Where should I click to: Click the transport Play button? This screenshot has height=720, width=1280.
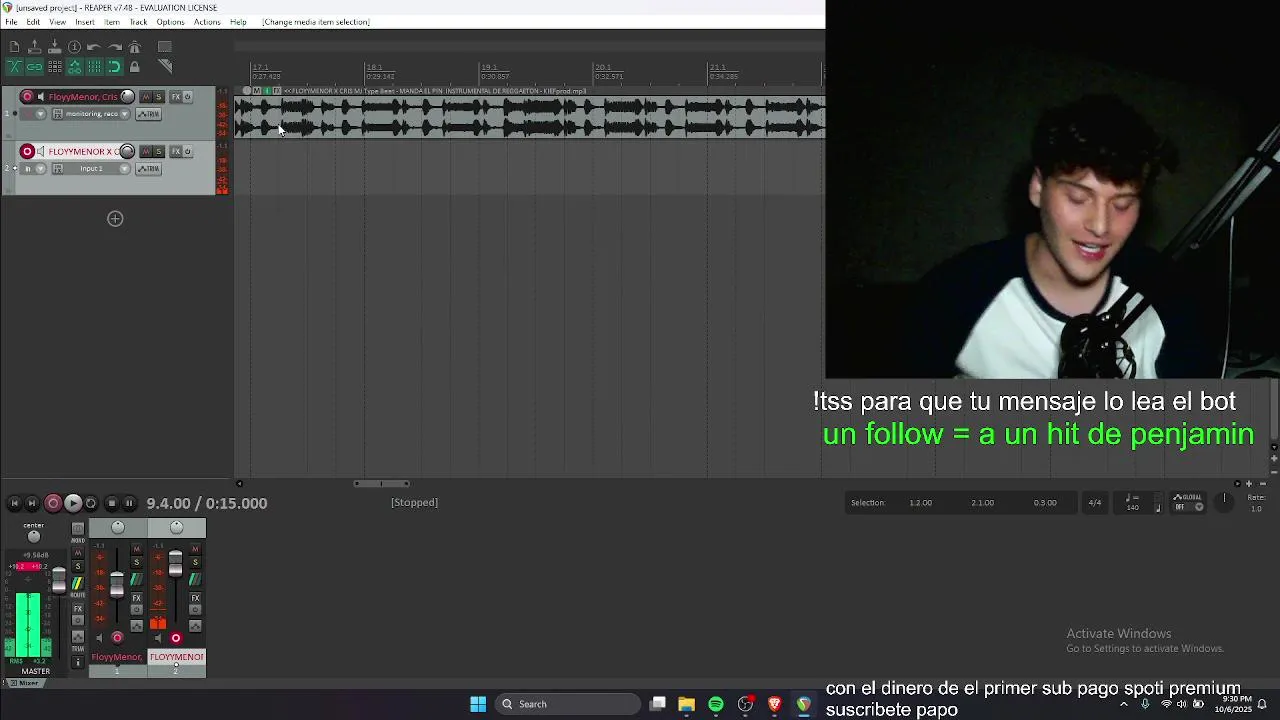[x=73, y=503]
